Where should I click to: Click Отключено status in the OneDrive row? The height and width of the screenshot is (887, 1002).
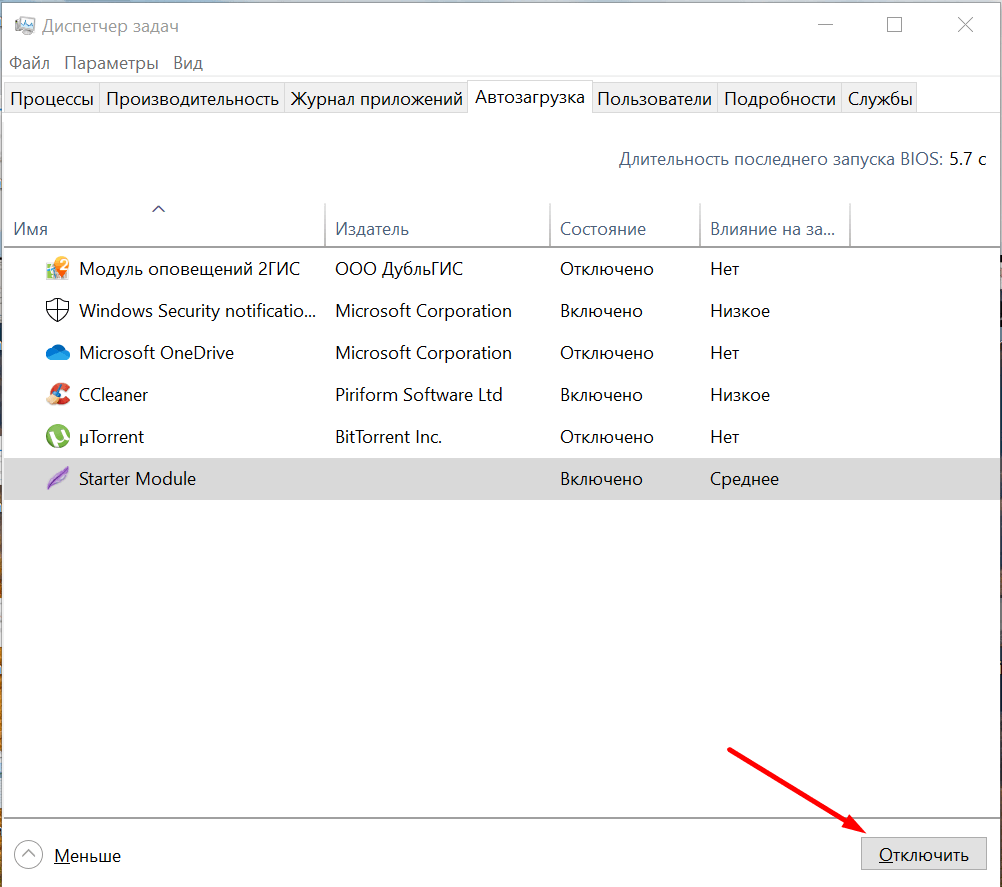pos(607,353)
